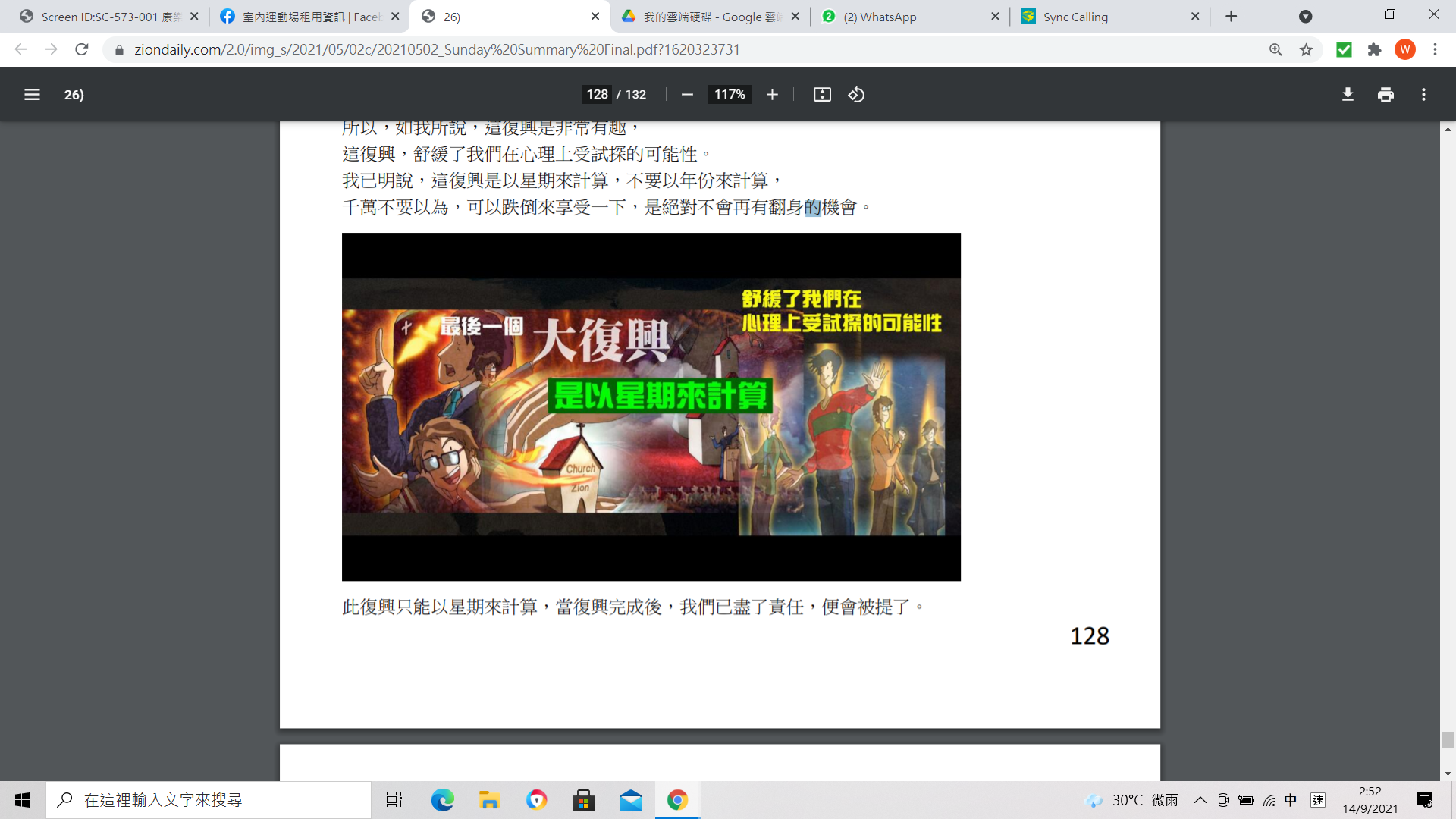1456x819 pixels.
Task: Click the 大復興 slide image in the PDF
Action: coord(651,407)
